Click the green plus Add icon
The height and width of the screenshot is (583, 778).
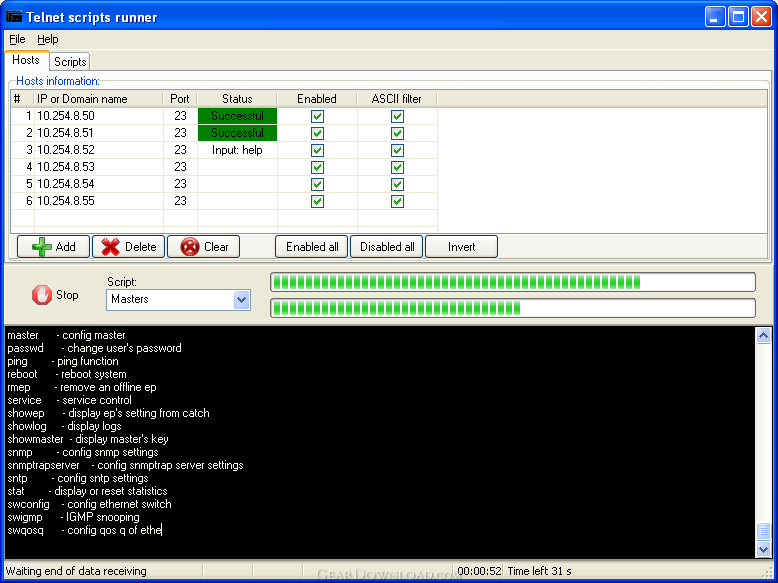[42, 247]
